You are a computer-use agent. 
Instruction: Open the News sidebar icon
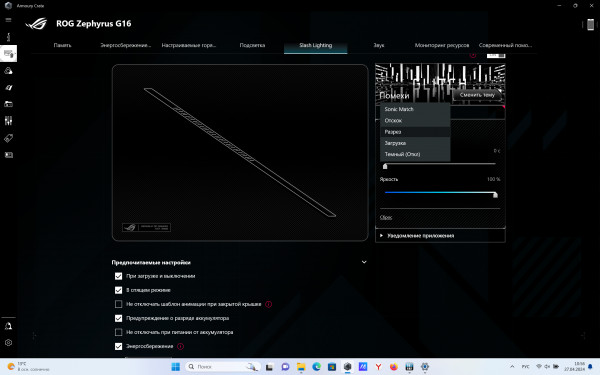point(8,155)
